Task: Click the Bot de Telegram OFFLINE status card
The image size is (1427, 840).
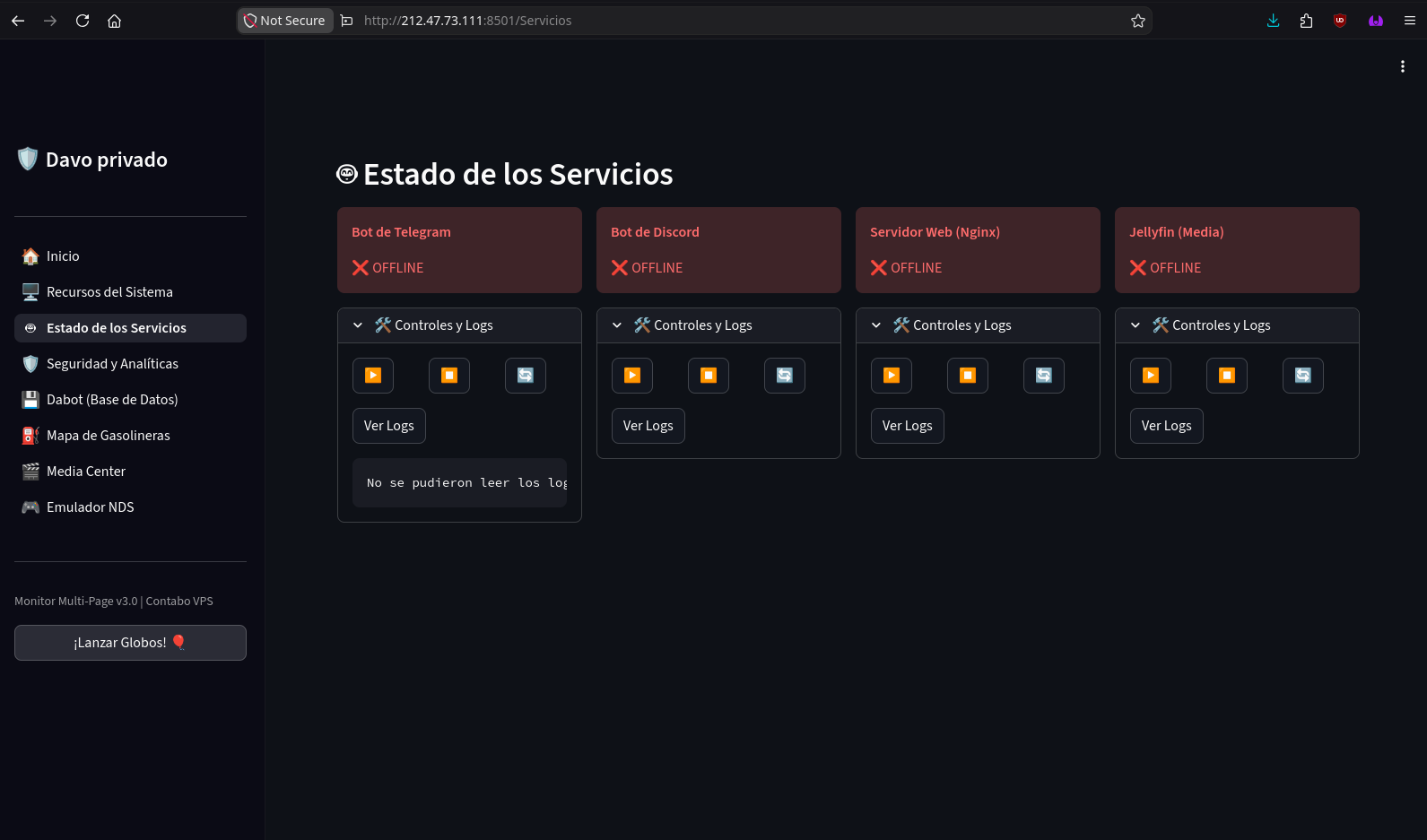Action: click(459, 250)
